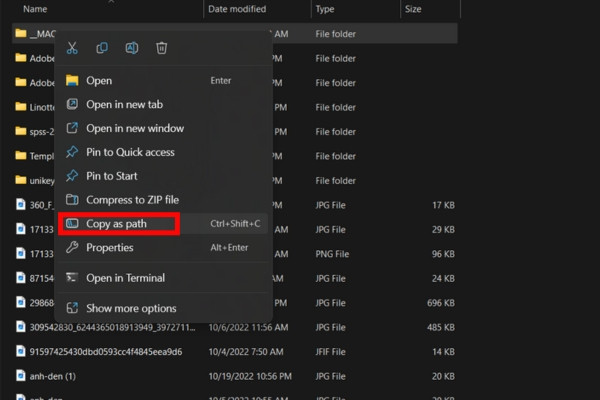Sort by the Name column header

pos(35,9)
